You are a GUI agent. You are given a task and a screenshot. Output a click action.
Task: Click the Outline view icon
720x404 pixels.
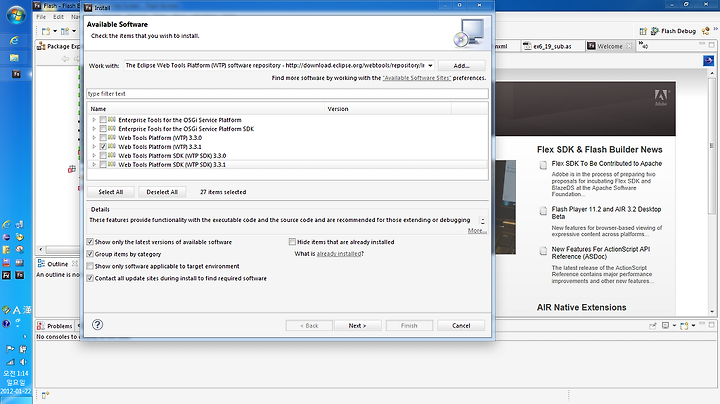tap(41, 264)
